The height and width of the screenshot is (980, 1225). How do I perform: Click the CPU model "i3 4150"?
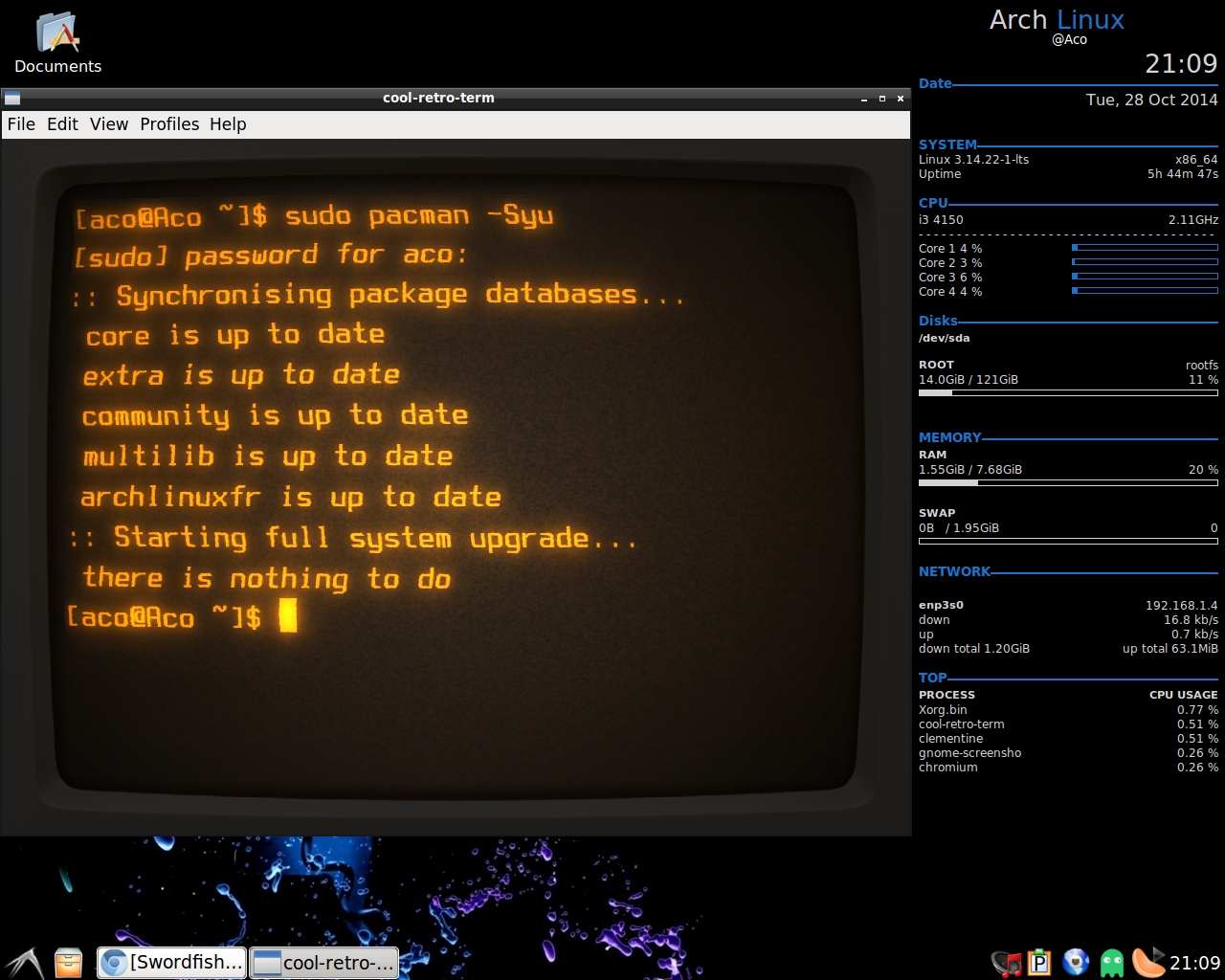coord(941,220)
